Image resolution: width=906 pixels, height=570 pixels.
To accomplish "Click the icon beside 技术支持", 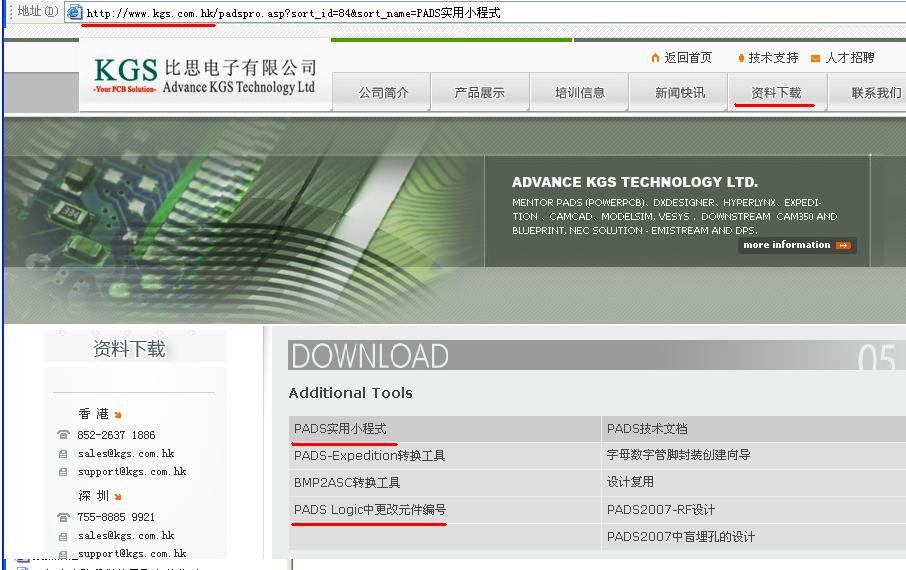I will pos(741,58).
